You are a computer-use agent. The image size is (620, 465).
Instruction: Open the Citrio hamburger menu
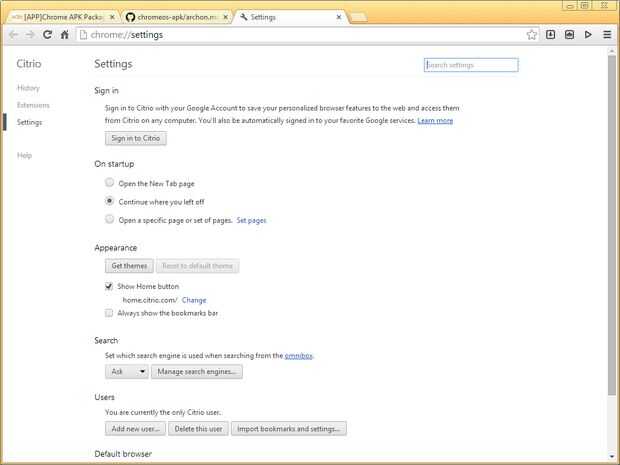click(607, 35)
